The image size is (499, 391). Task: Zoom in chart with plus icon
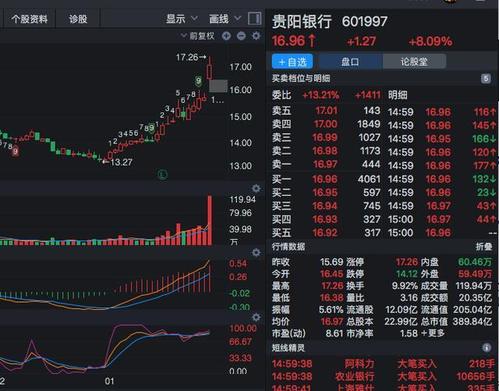[x=226, y=36]
